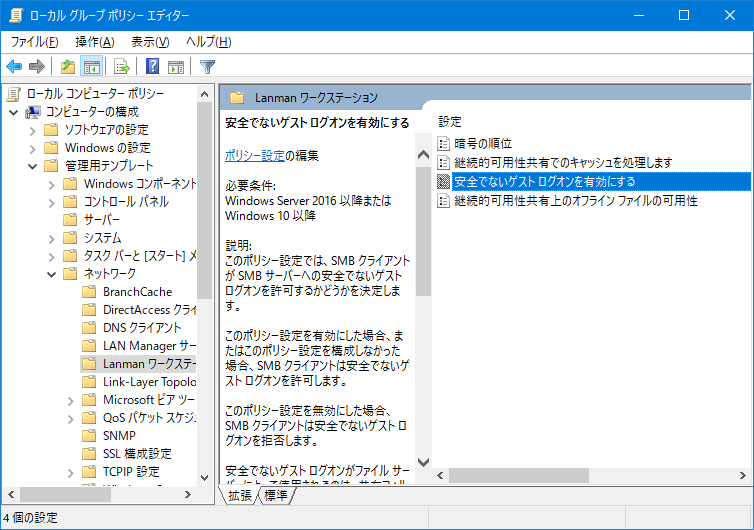Click the コンピューターの構成 computer icon
754x530 pixels.
33,112
